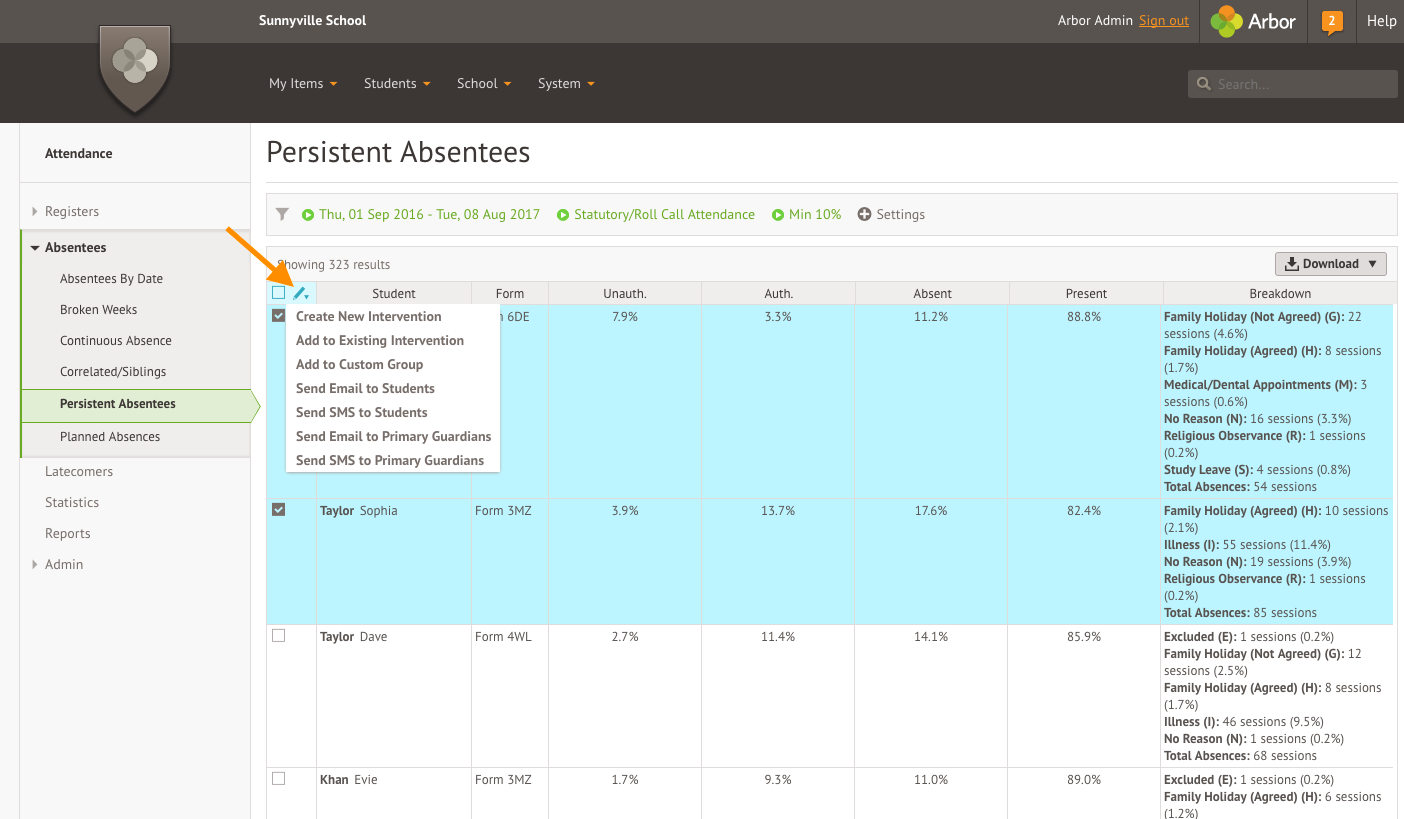Click the Breakdown column header
Screen dimensions: 1404x819
[x=1280, y=294]
